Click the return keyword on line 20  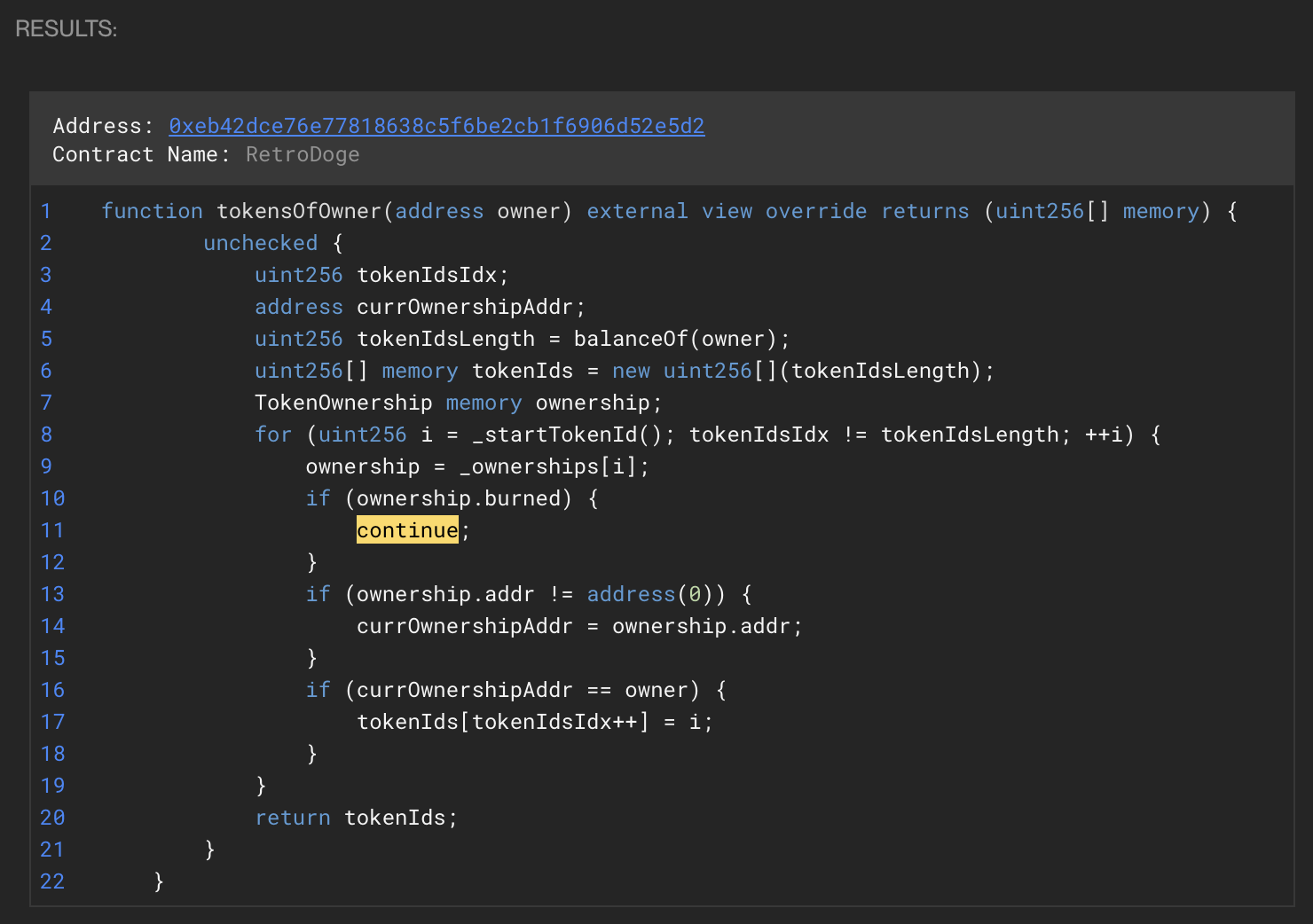tap(292, 818)
